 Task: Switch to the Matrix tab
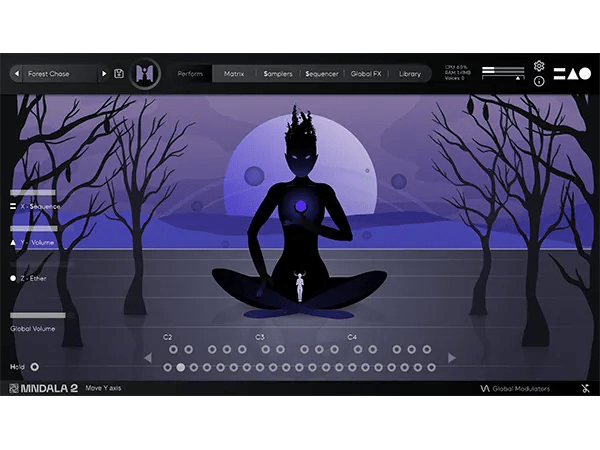(x=234, y=73)
